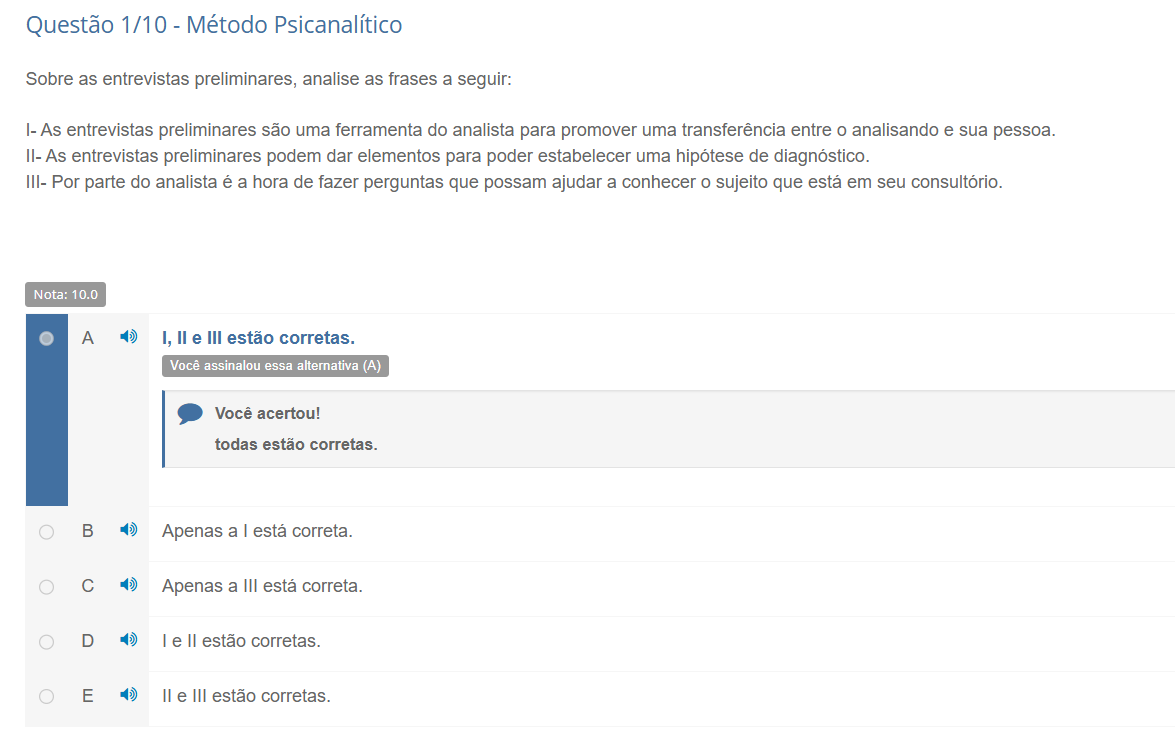Click 'Você assinalou essa alternativa (A)' badge
Image resolution: width=1175 pixels, height=741 pixels.
(x=275, y=366)
